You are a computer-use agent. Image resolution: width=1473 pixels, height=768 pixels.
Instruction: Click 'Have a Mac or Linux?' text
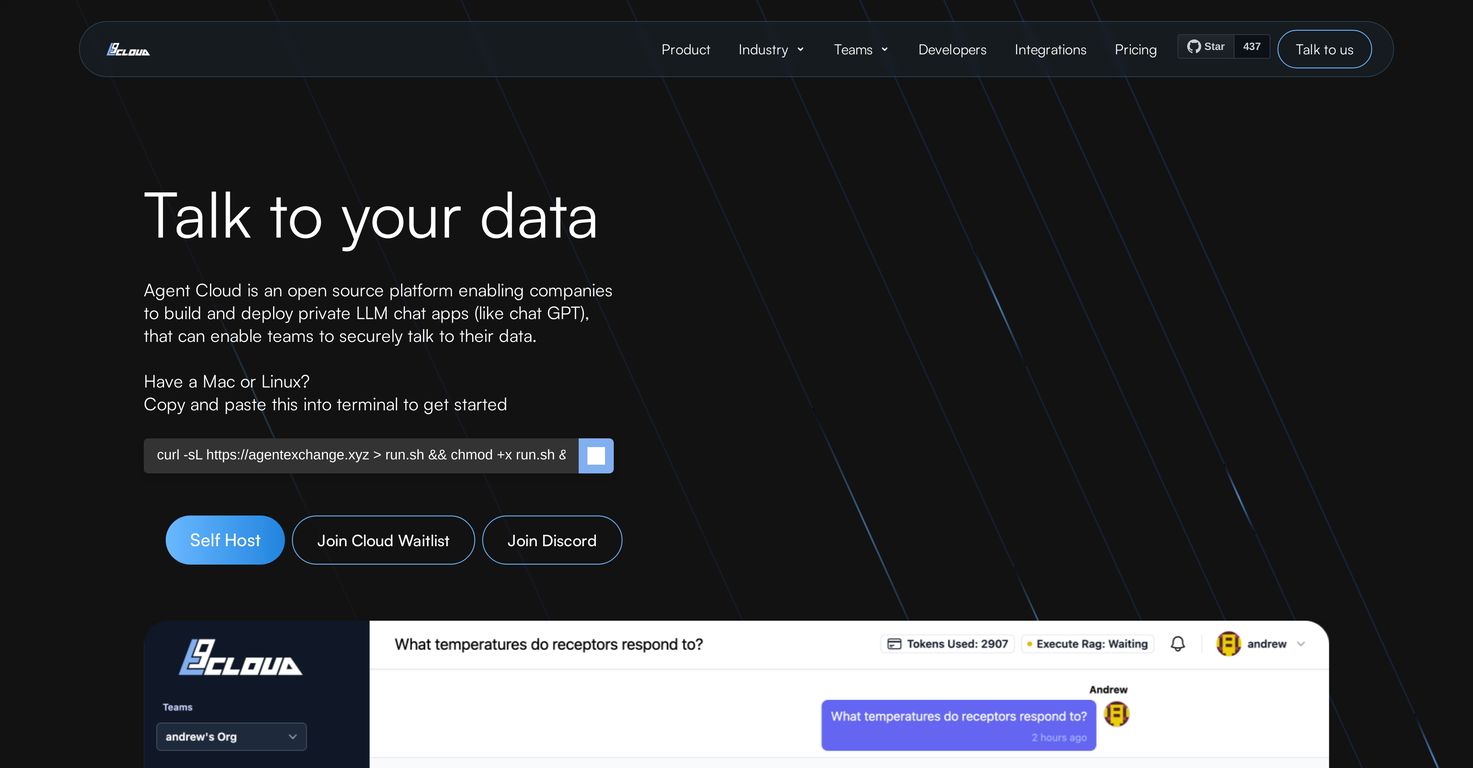click(227, 381)
